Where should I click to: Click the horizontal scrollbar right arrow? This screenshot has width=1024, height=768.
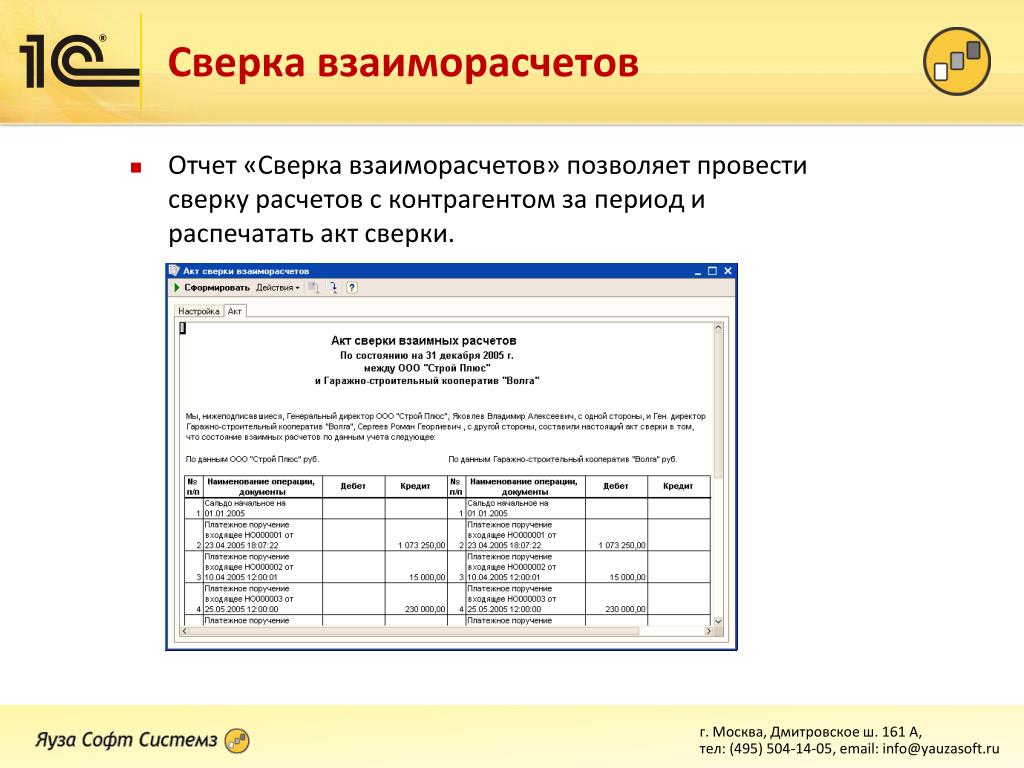click(709, 632)
